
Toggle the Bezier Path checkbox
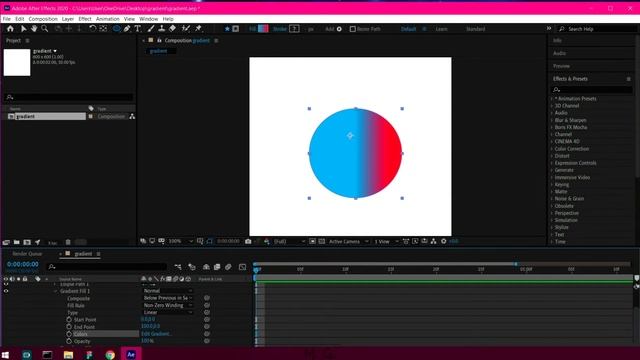coord(353,29)
